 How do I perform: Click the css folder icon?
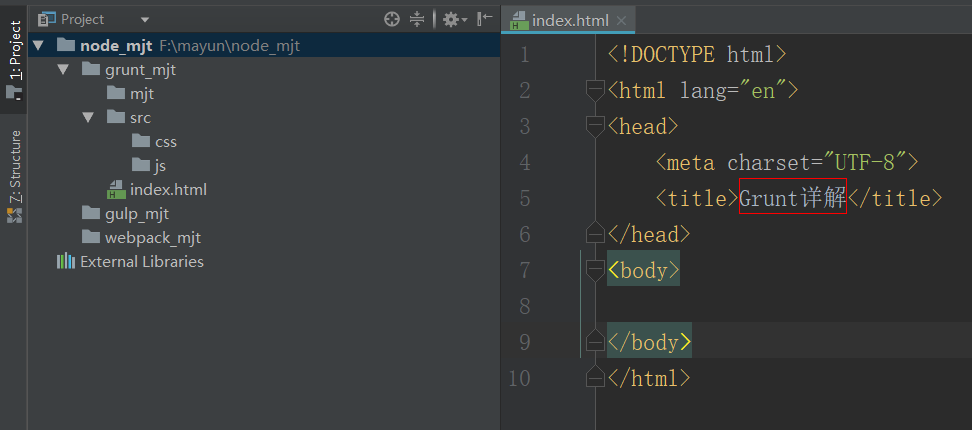point(140,142)
